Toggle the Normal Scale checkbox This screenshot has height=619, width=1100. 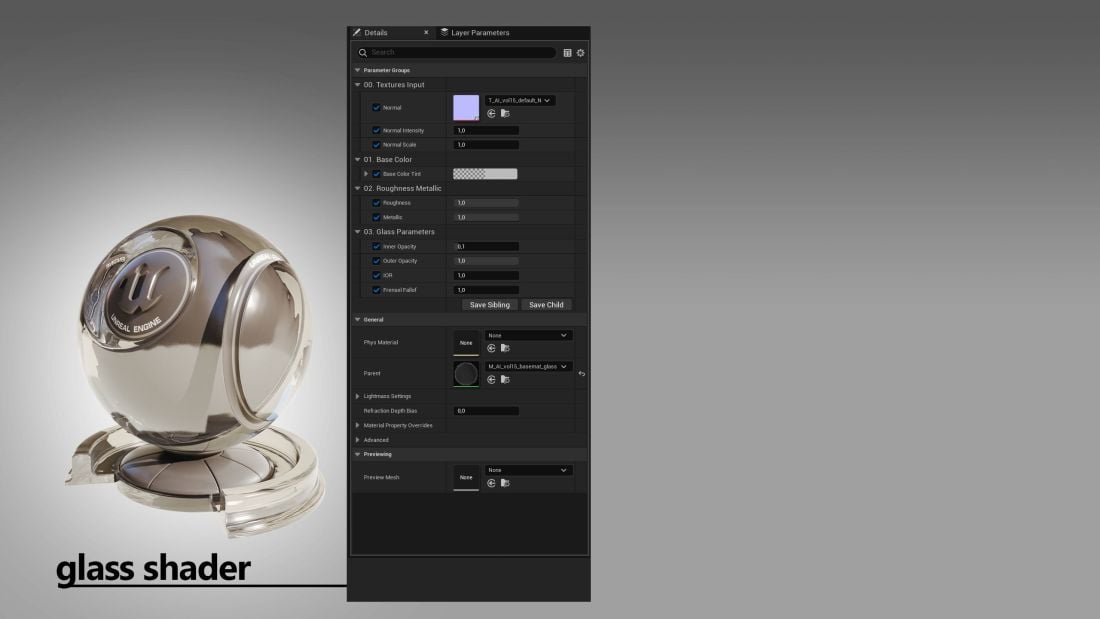[x=376, y=145]
